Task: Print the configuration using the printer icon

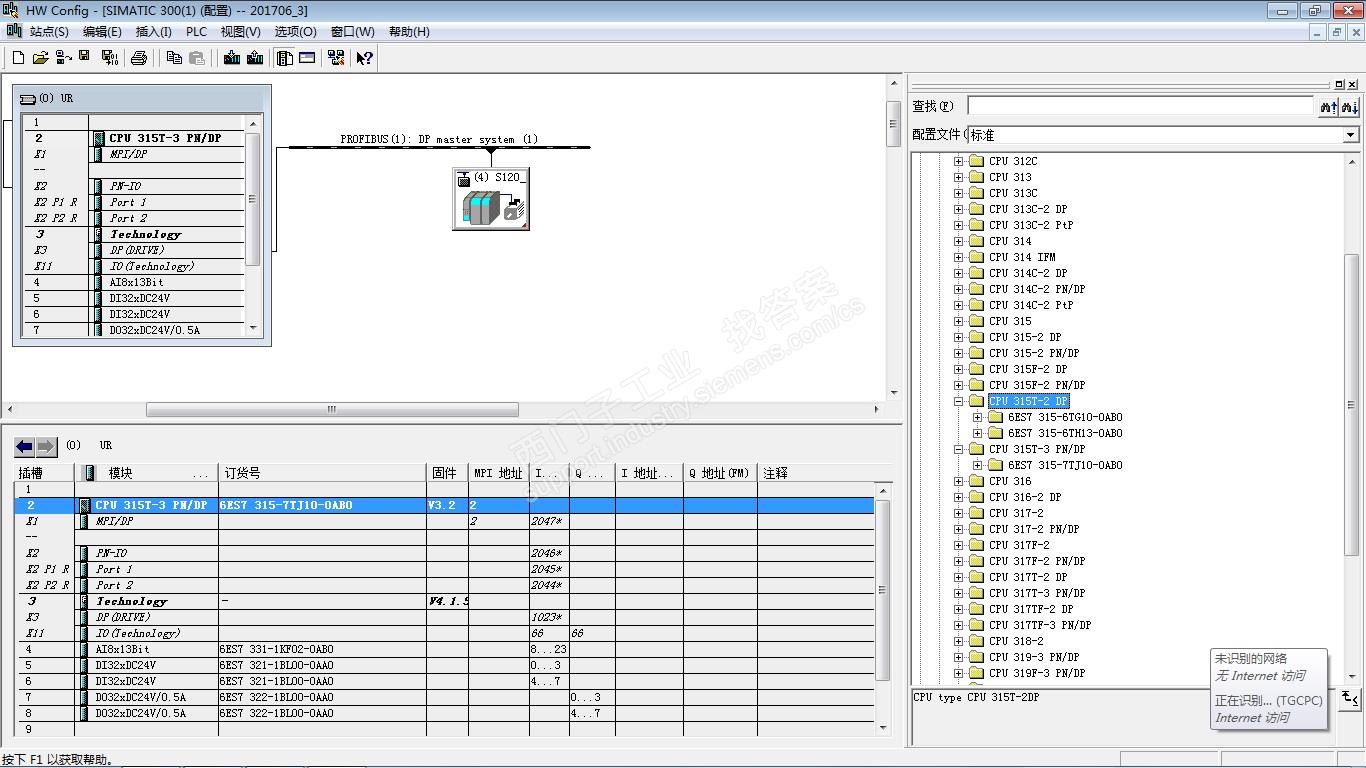Action: point(139,58)
